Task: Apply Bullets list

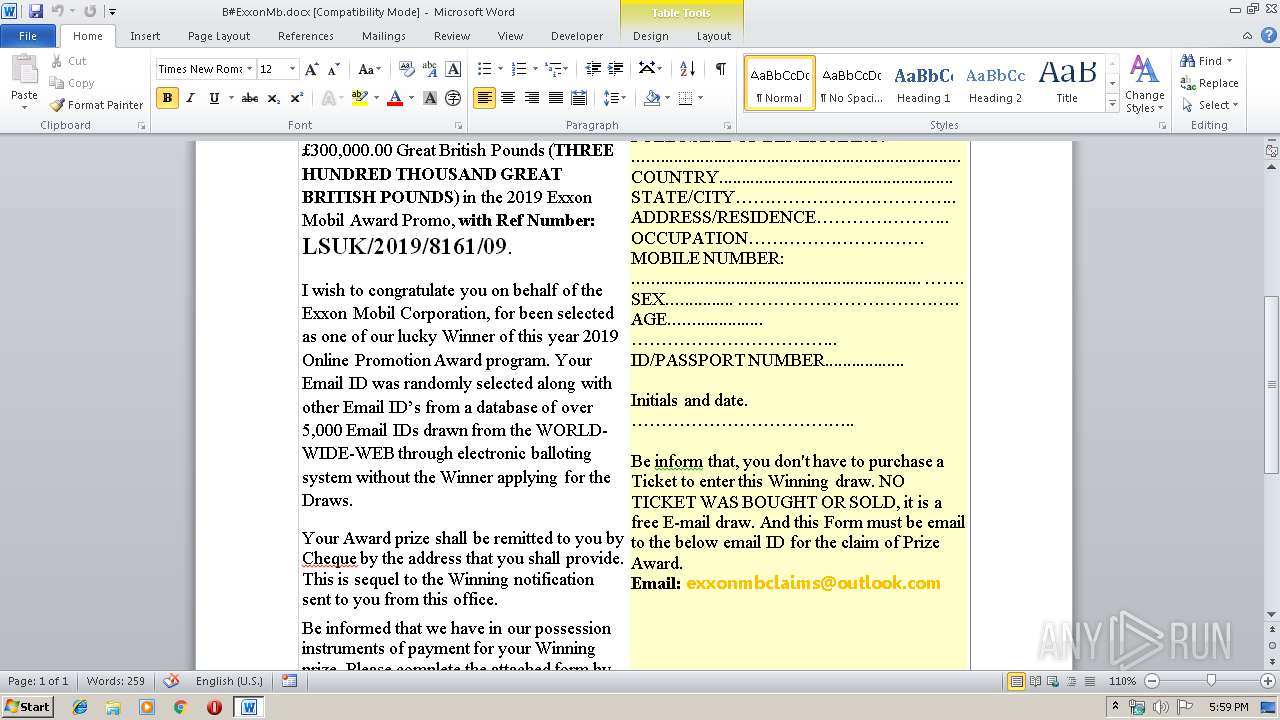Action: (x=484, y=69)
